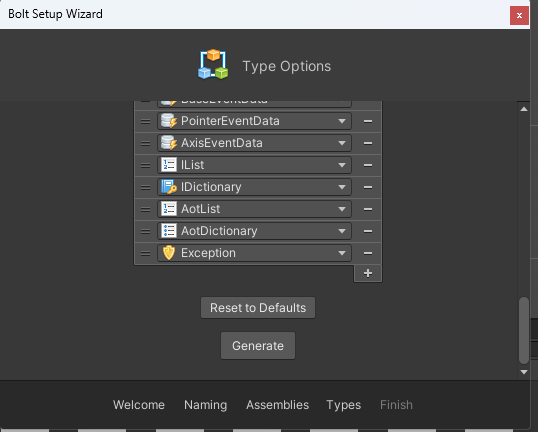Click the AotList numbered list icon
Viewport: 538px width, 432px height.
tap(169, 209)
